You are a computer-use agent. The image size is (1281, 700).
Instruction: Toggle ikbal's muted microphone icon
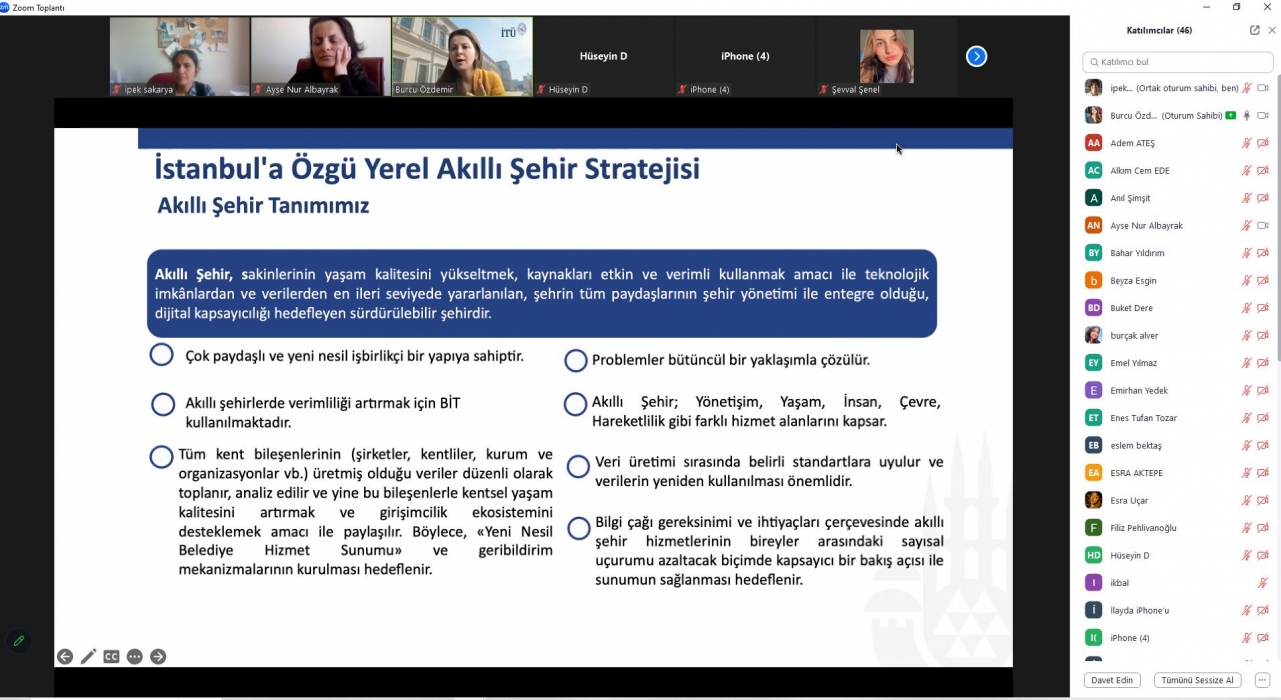pyautogui.click(x=1263, y=583)
